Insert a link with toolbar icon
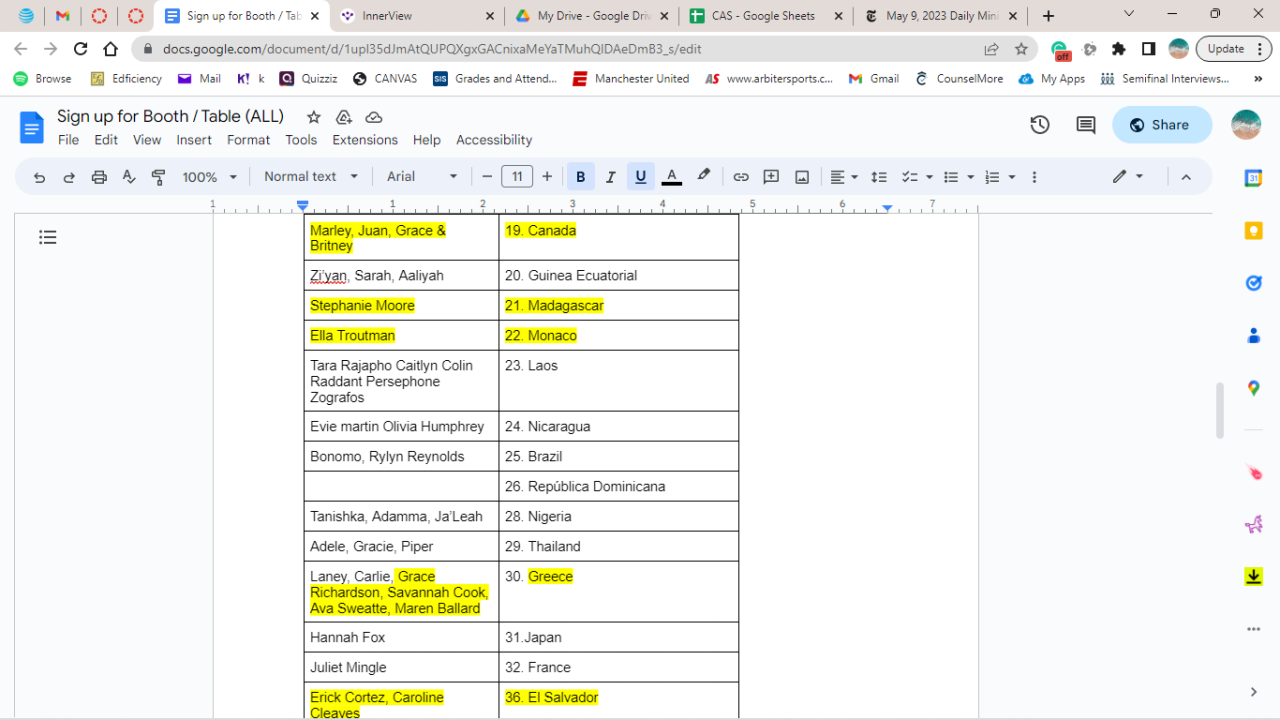This screenshot has width=1280, height=720. point(741,177)
